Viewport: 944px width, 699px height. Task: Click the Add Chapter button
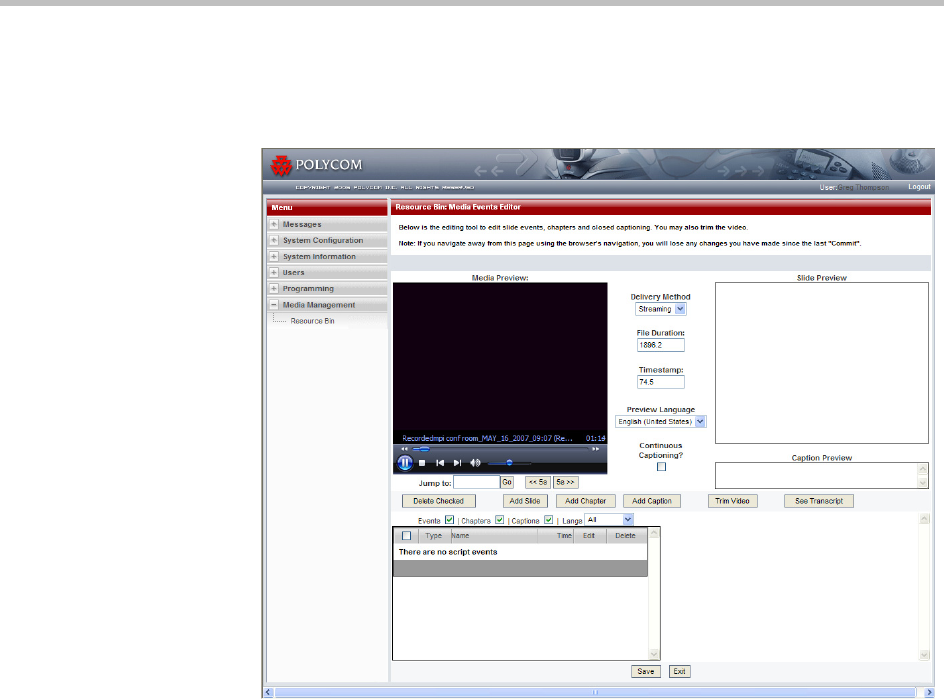coord(586,501)
